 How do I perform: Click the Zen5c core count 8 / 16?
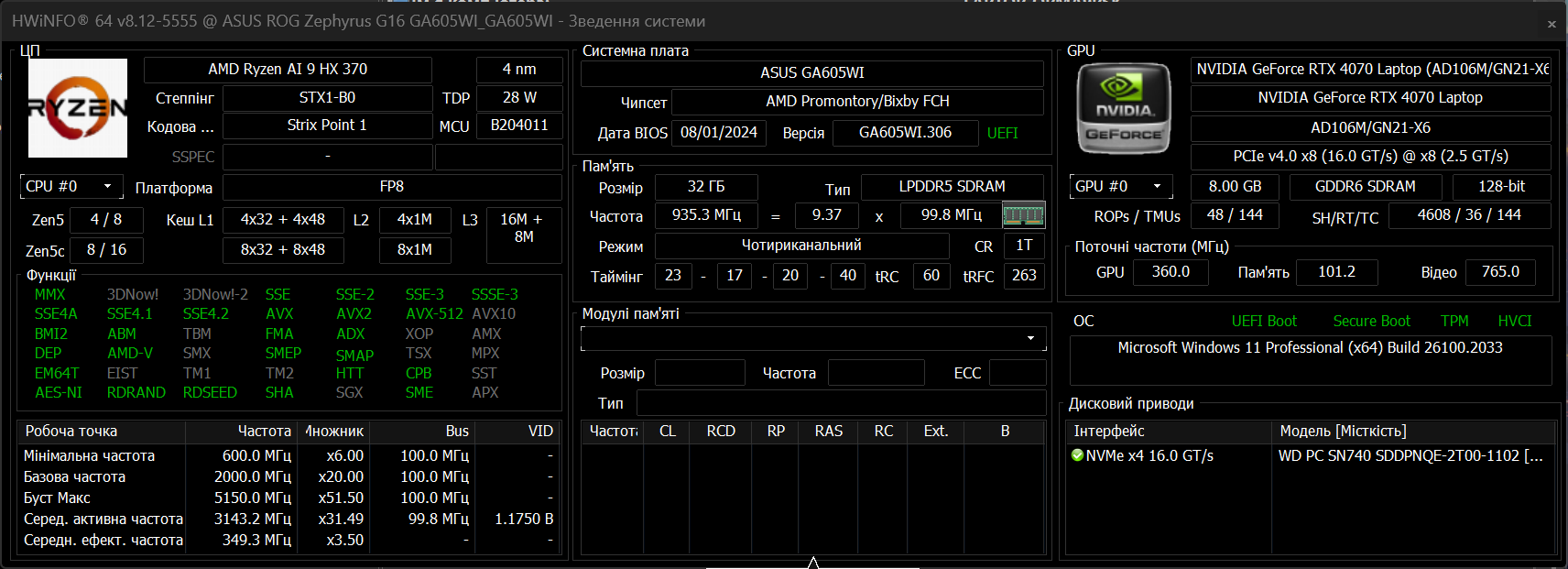point(106,250)
